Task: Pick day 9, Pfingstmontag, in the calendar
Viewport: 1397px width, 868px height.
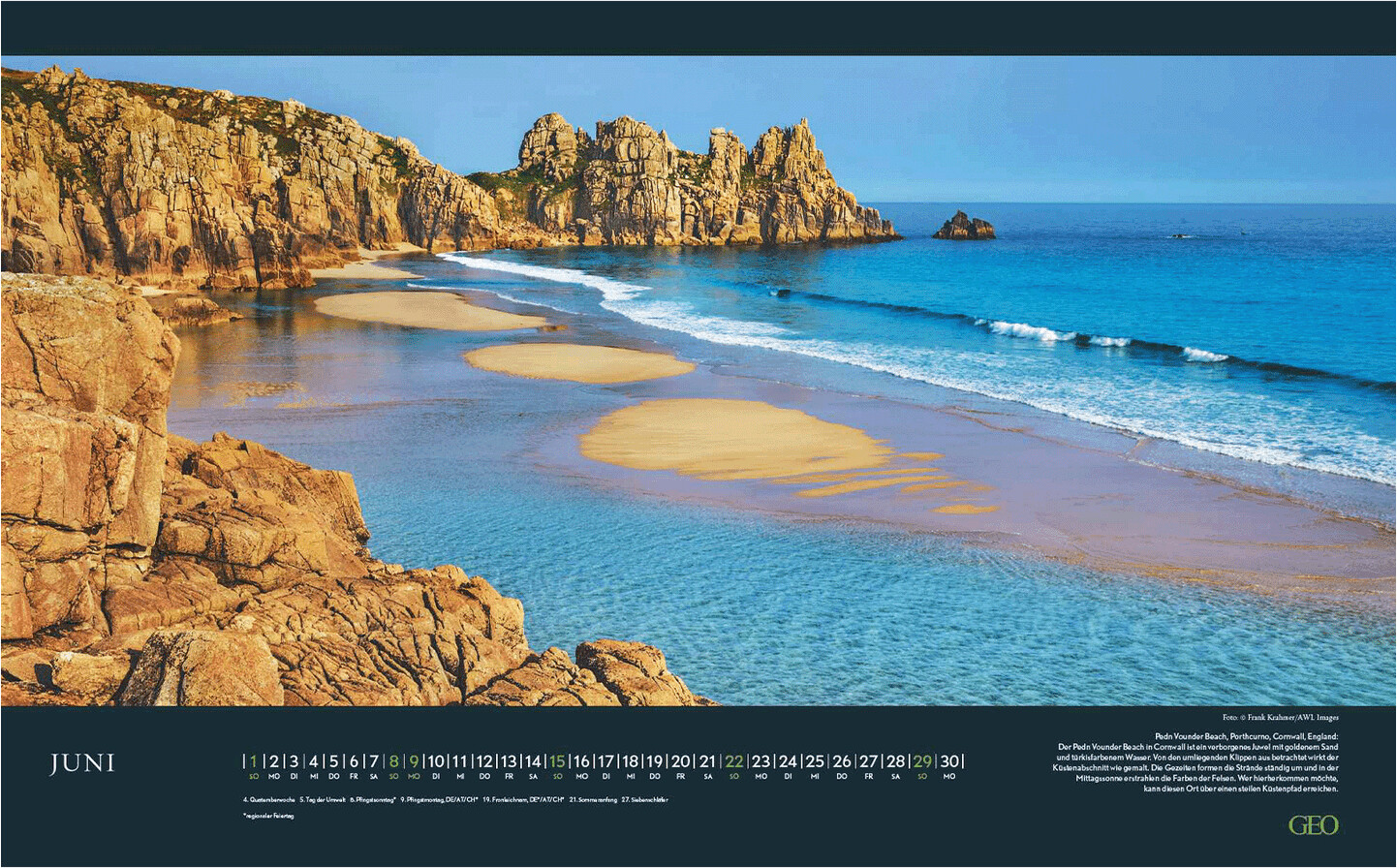Action: point(414,761)
